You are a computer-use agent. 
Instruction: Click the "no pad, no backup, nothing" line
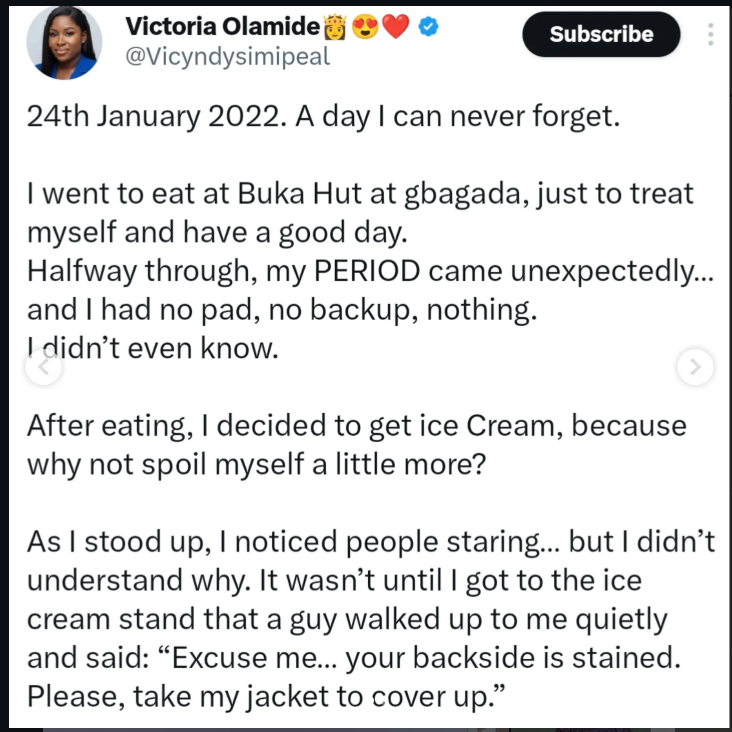(282, 309)
